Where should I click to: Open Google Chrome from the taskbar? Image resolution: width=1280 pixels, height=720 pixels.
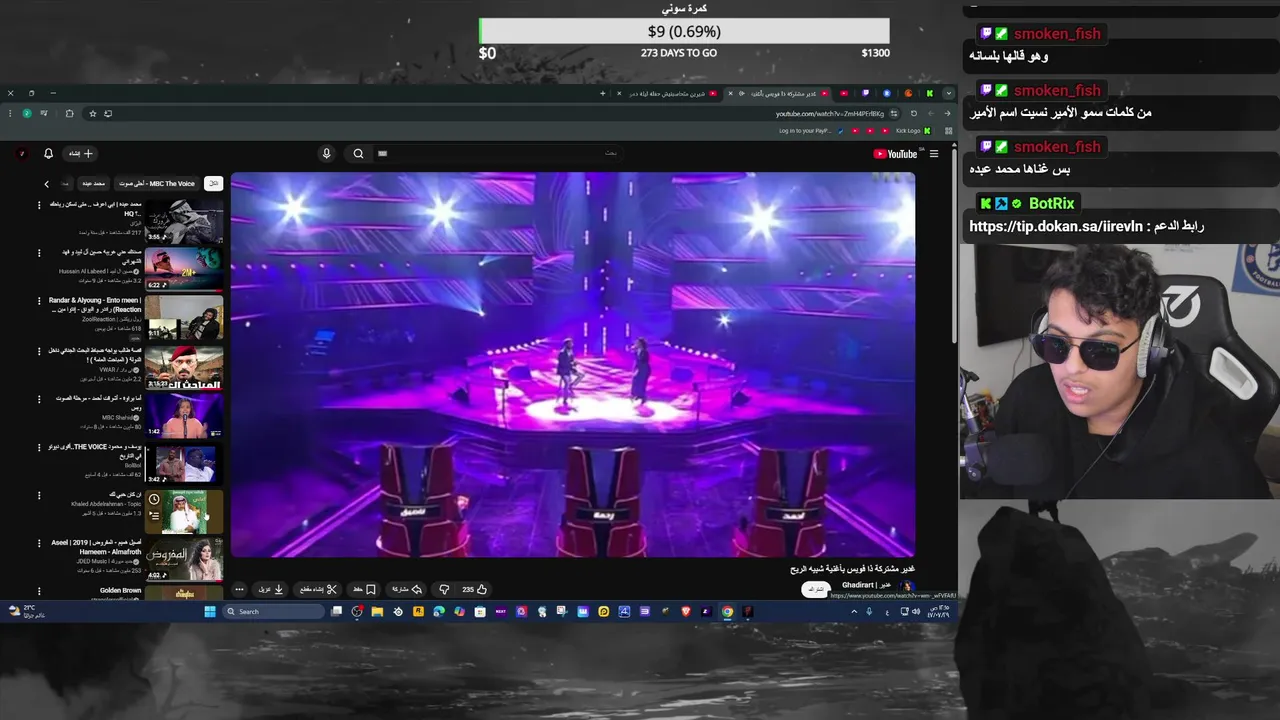[x=727, y=611]
